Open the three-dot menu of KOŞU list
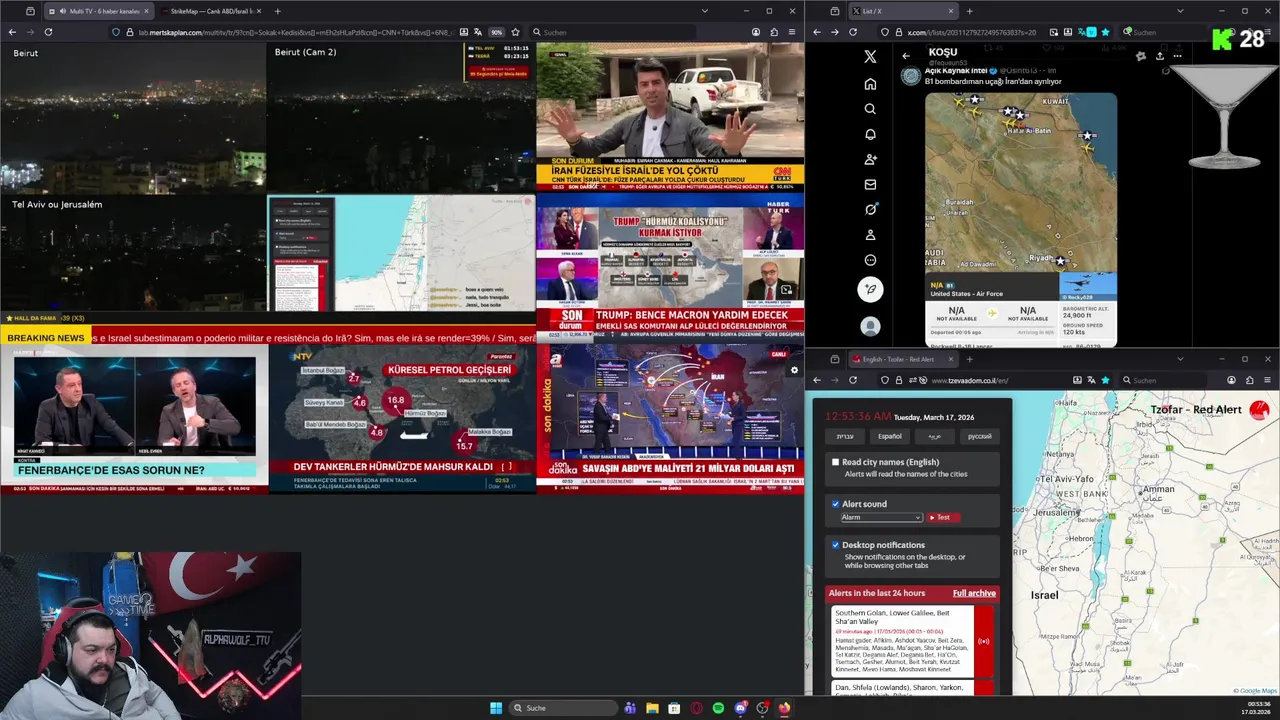The image size is (1280, 720). tap(1178, 56)
